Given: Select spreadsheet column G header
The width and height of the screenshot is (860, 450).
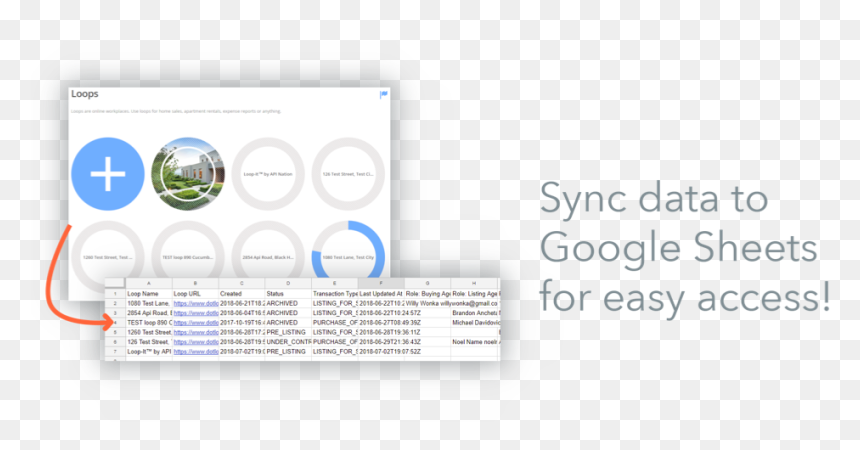Looking at the screenshot, I should [427, 283].
